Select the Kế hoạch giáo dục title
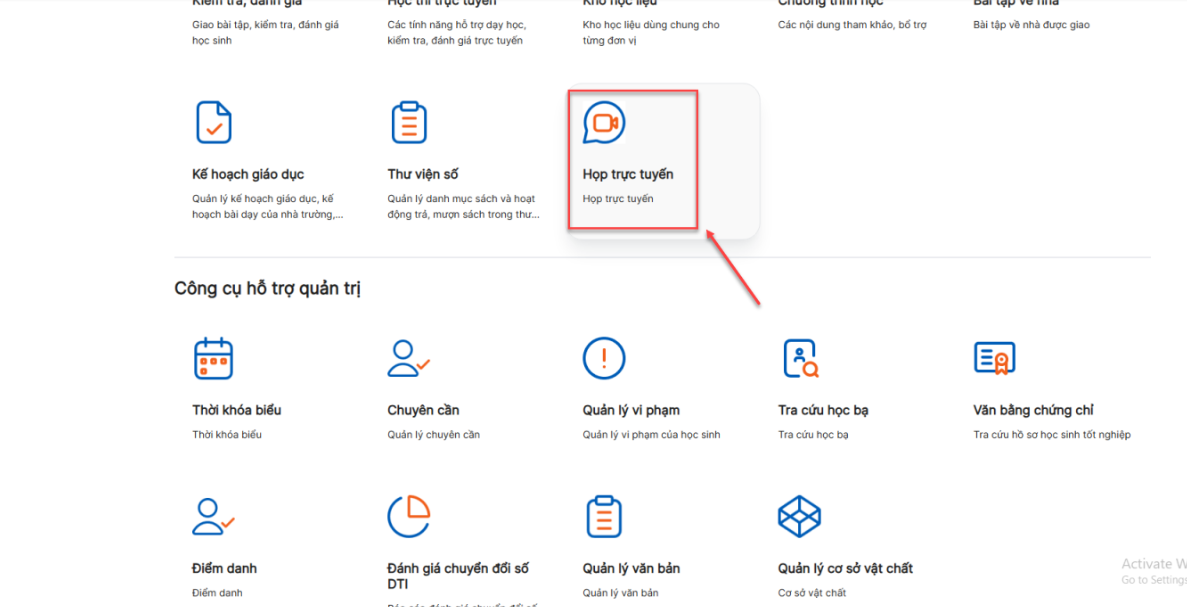The height and width of the screenshot is (607, 1187). (248, 174)
